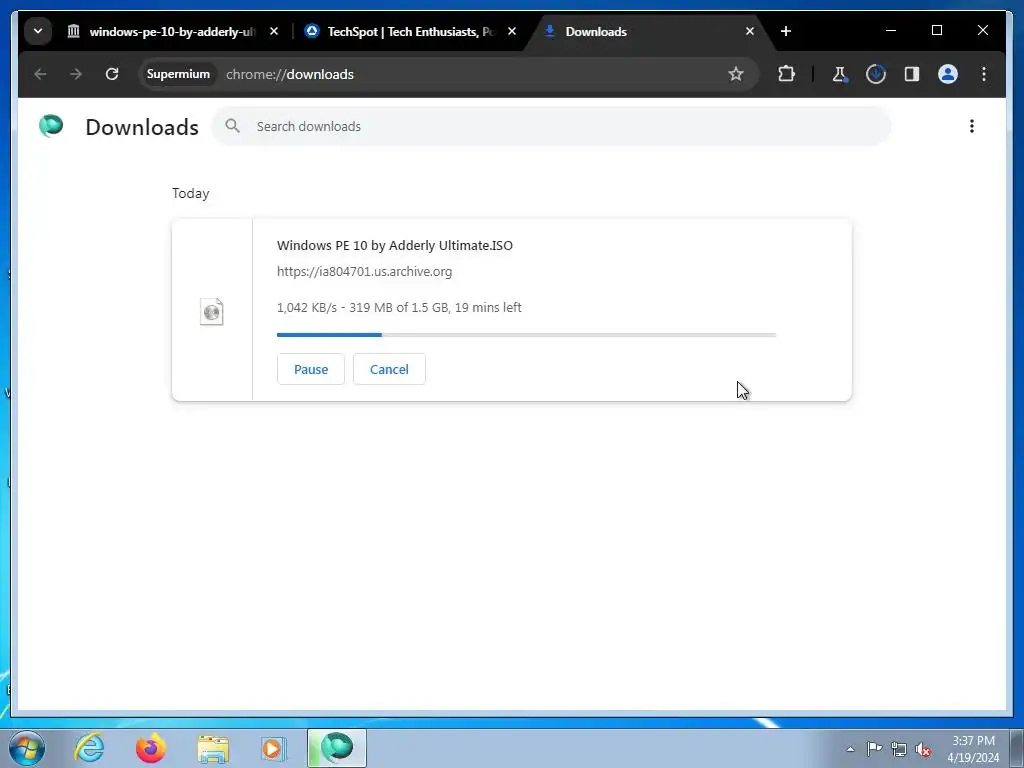The height and width of the screenshot is (768, 1024).
Task: Bookmark this page with the star icon
Action: [x=736, y=74]
